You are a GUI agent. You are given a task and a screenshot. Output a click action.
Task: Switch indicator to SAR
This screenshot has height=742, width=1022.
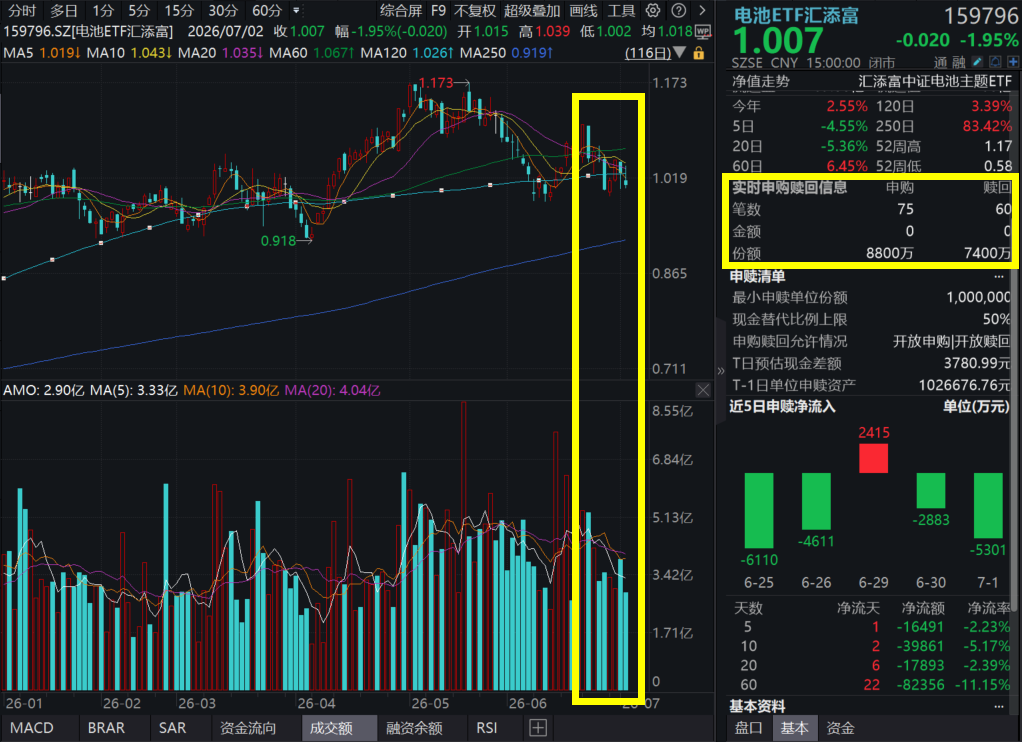pyautogui.click(x=172, y=728)
